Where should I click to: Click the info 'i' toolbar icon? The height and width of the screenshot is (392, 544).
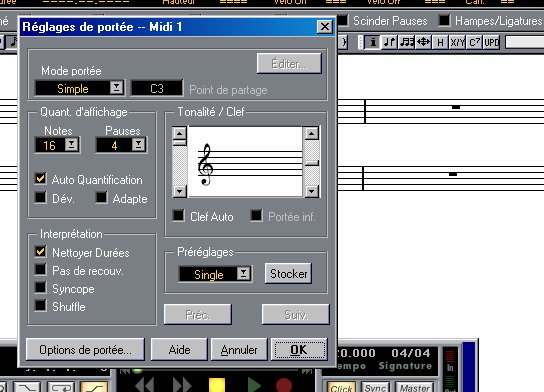point(373,42)
